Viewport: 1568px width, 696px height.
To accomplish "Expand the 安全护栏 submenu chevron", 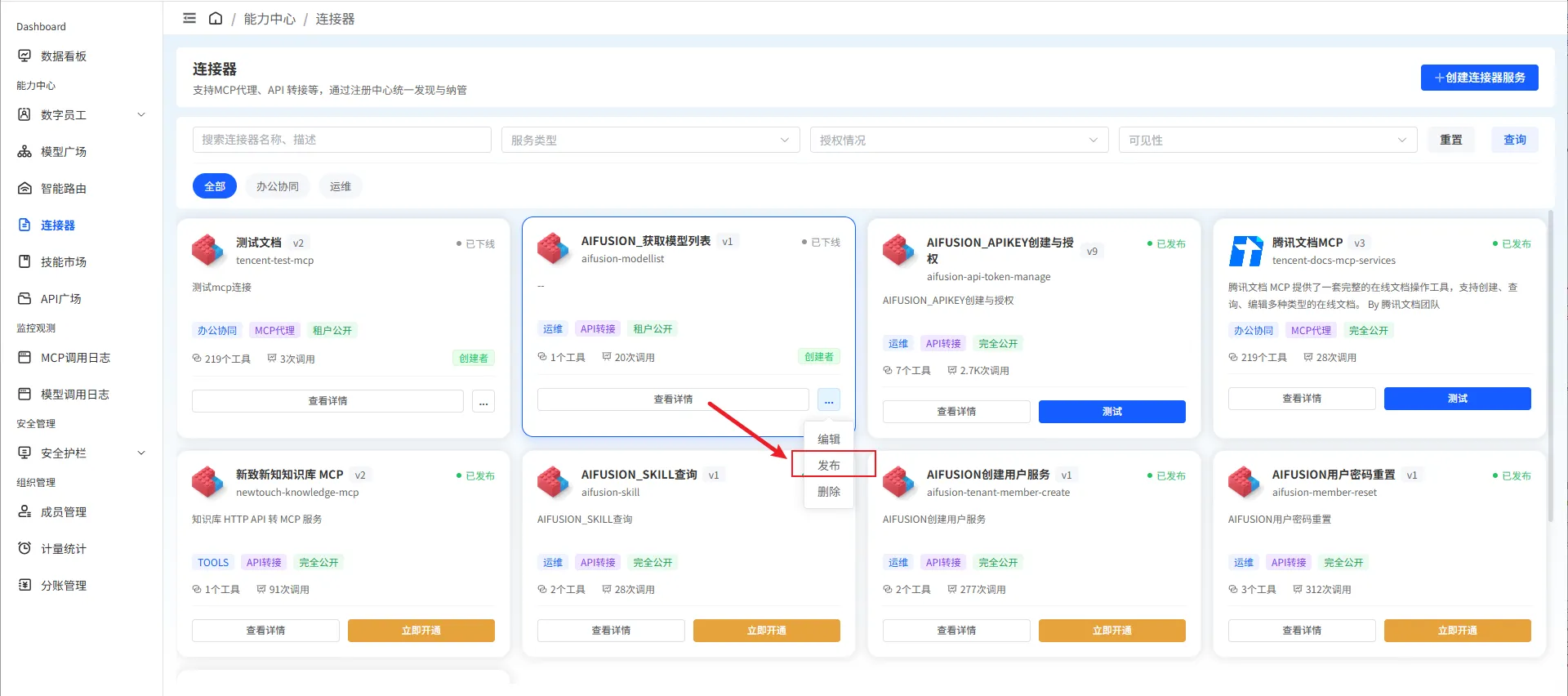I will [x=141, y=453].
